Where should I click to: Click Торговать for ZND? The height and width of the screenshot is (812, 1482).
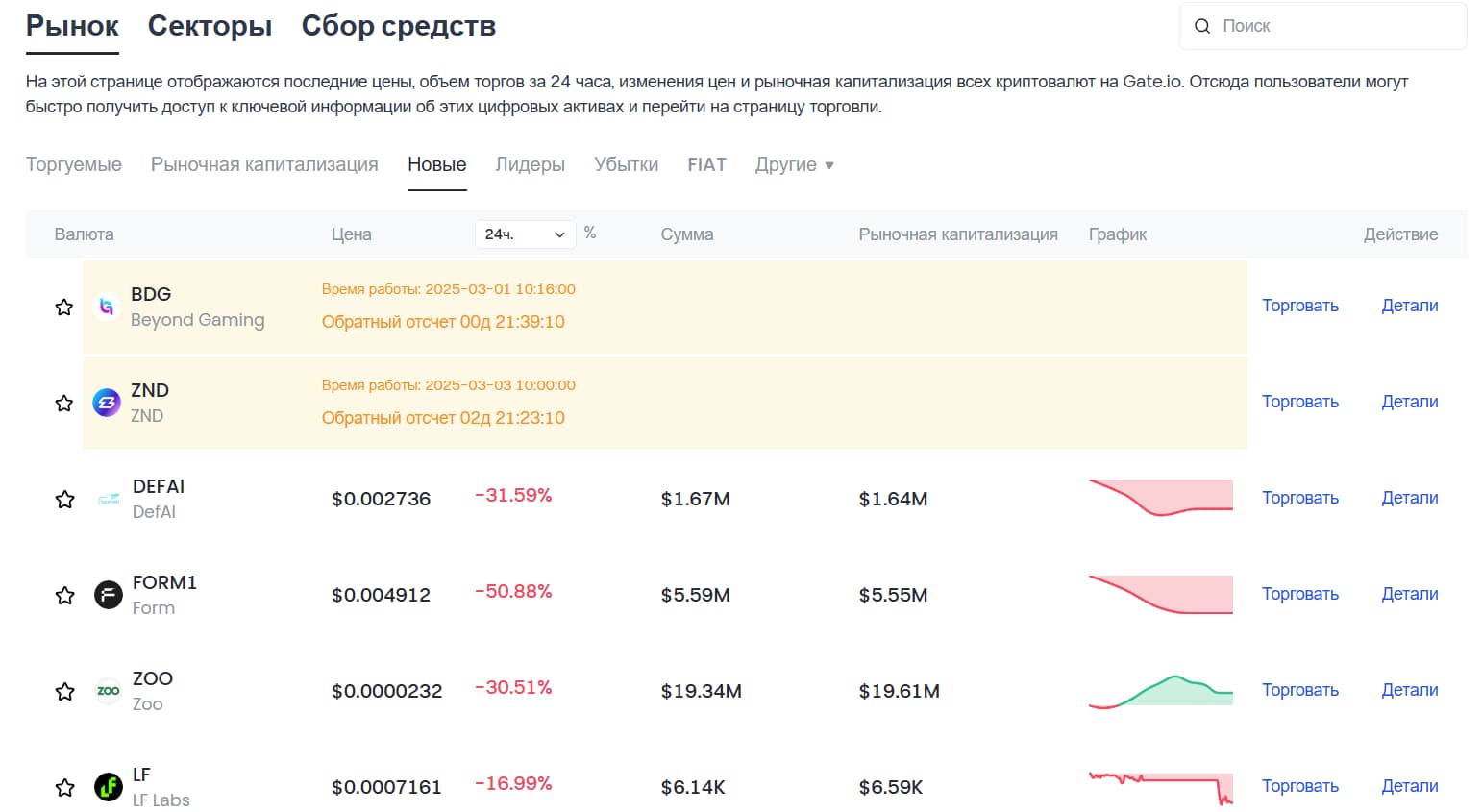[x=1300, y=402]
